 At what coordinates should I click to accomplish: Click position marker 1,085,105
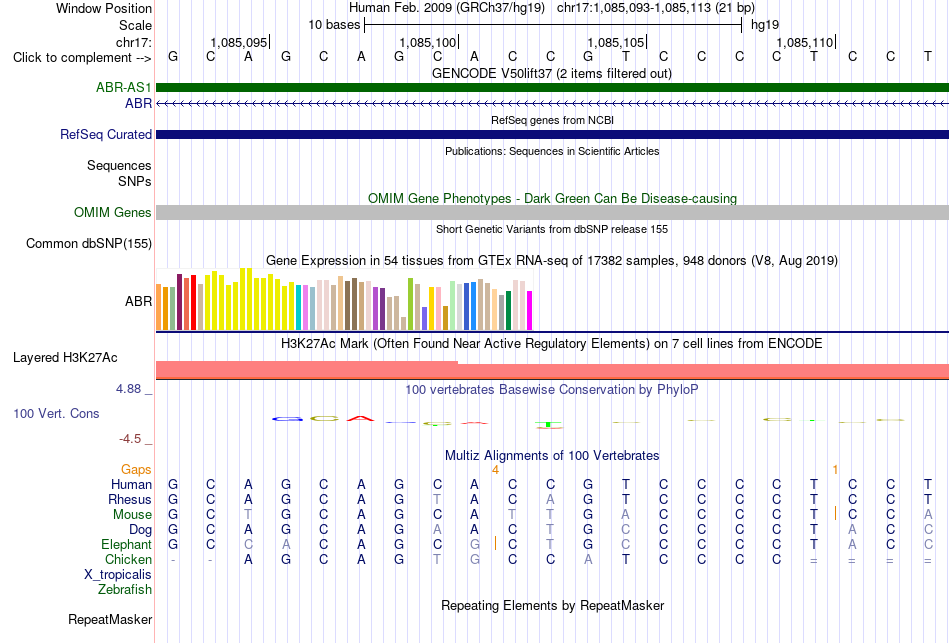[x=616, y=42]
